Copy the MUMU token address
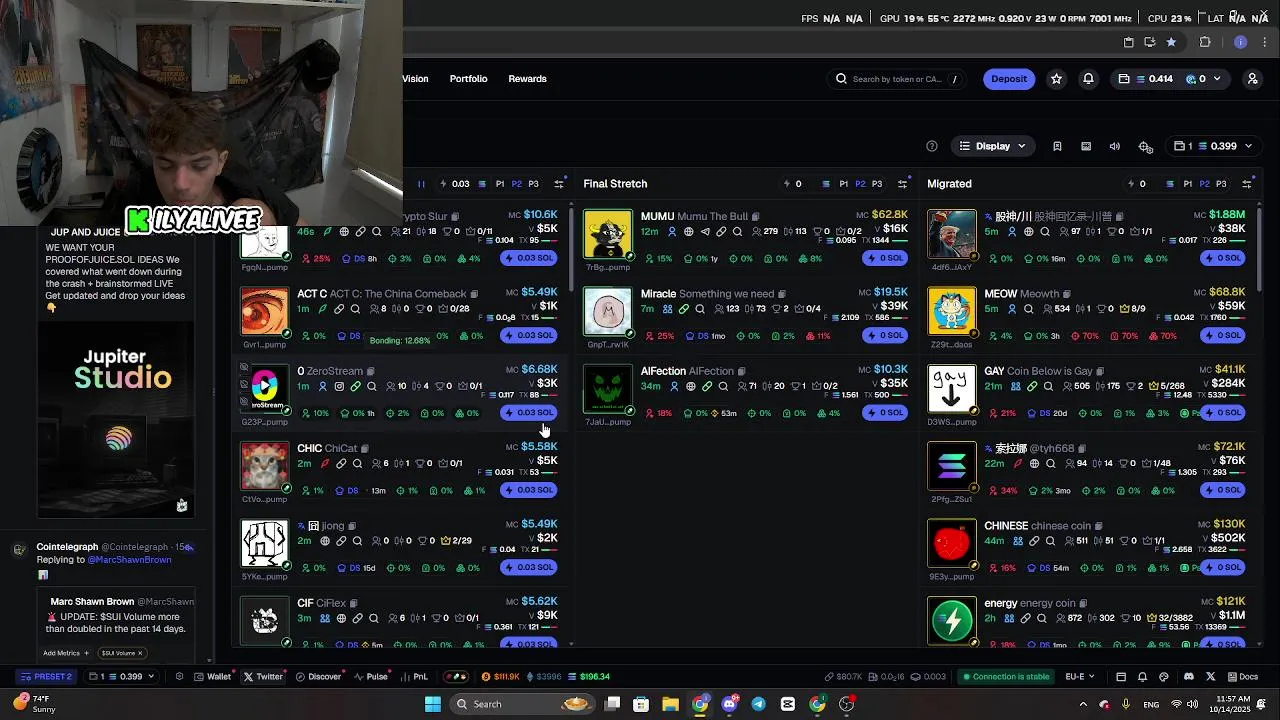 pyautogui.click(x=755, y=216)
